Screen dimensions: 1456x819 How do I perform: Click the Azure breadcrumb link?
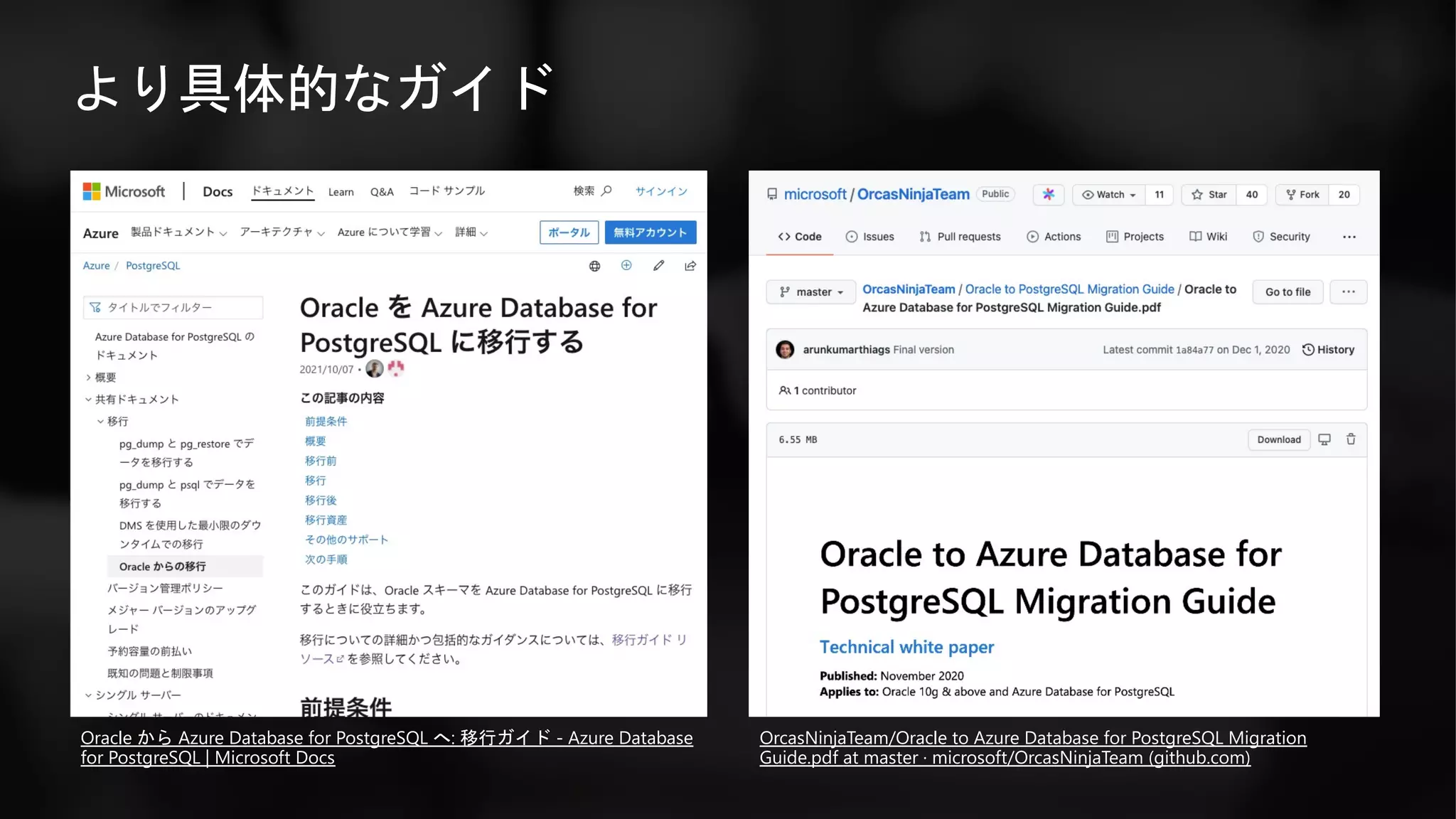96,266
